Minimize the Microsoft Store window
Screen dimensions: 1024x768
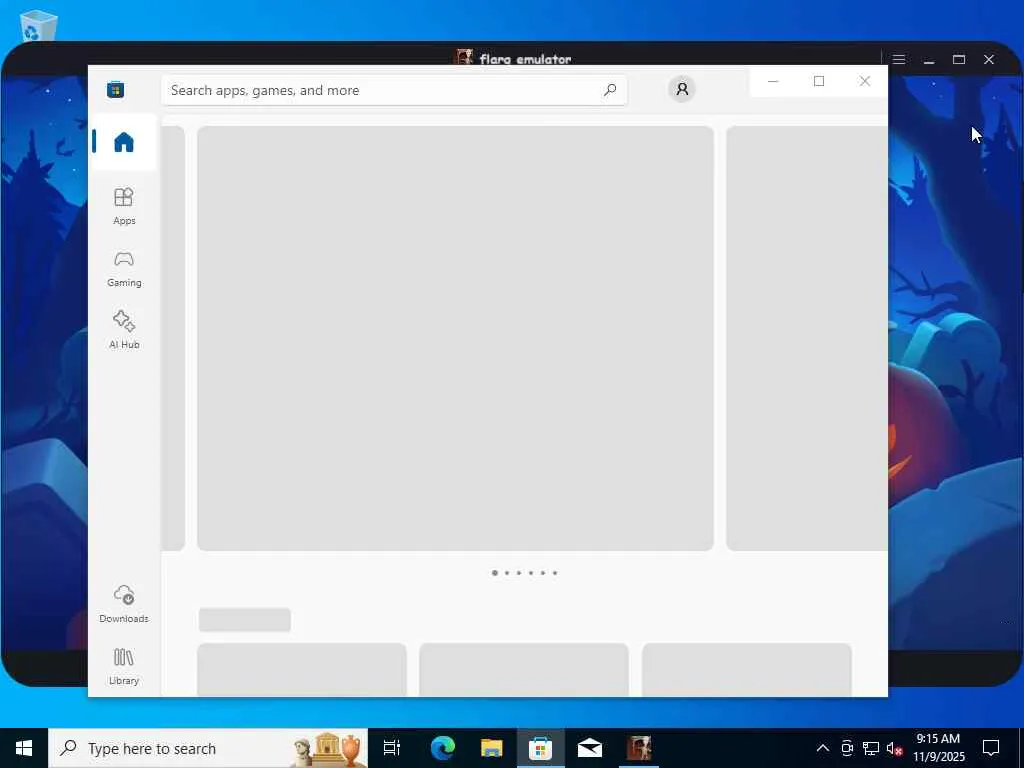point(773,81)
